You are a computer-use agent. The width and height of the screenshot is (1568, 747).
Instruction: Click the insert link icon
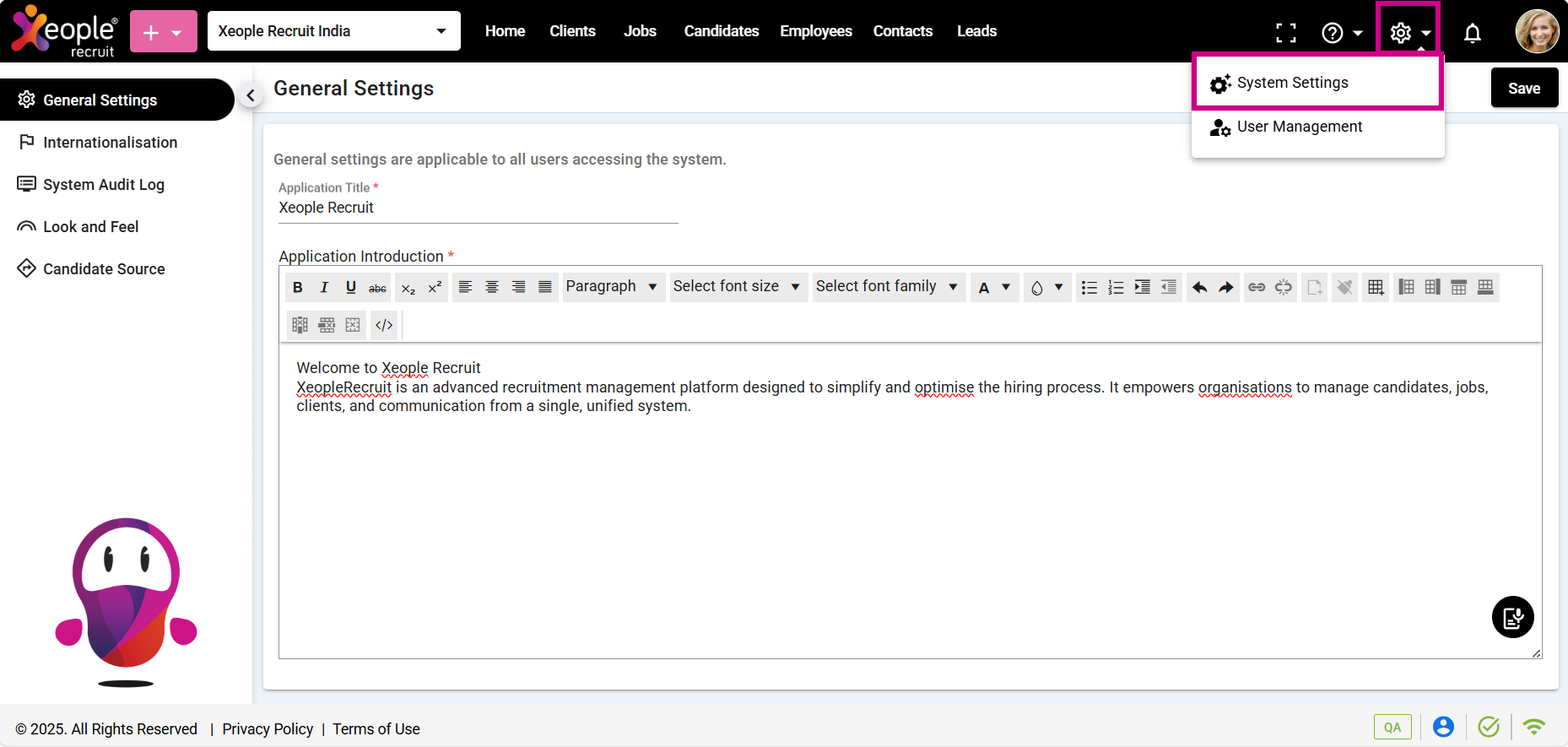(1257, 288)
